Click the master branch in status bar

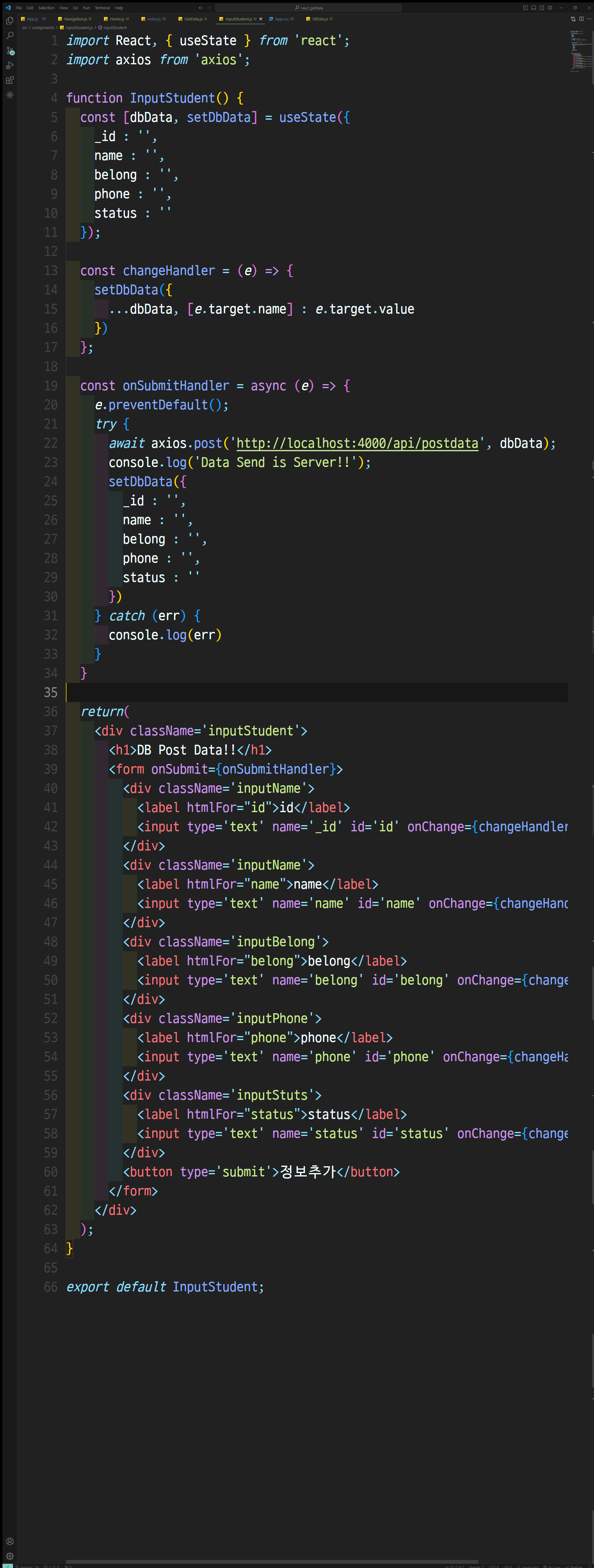(x=24, y=1566)
